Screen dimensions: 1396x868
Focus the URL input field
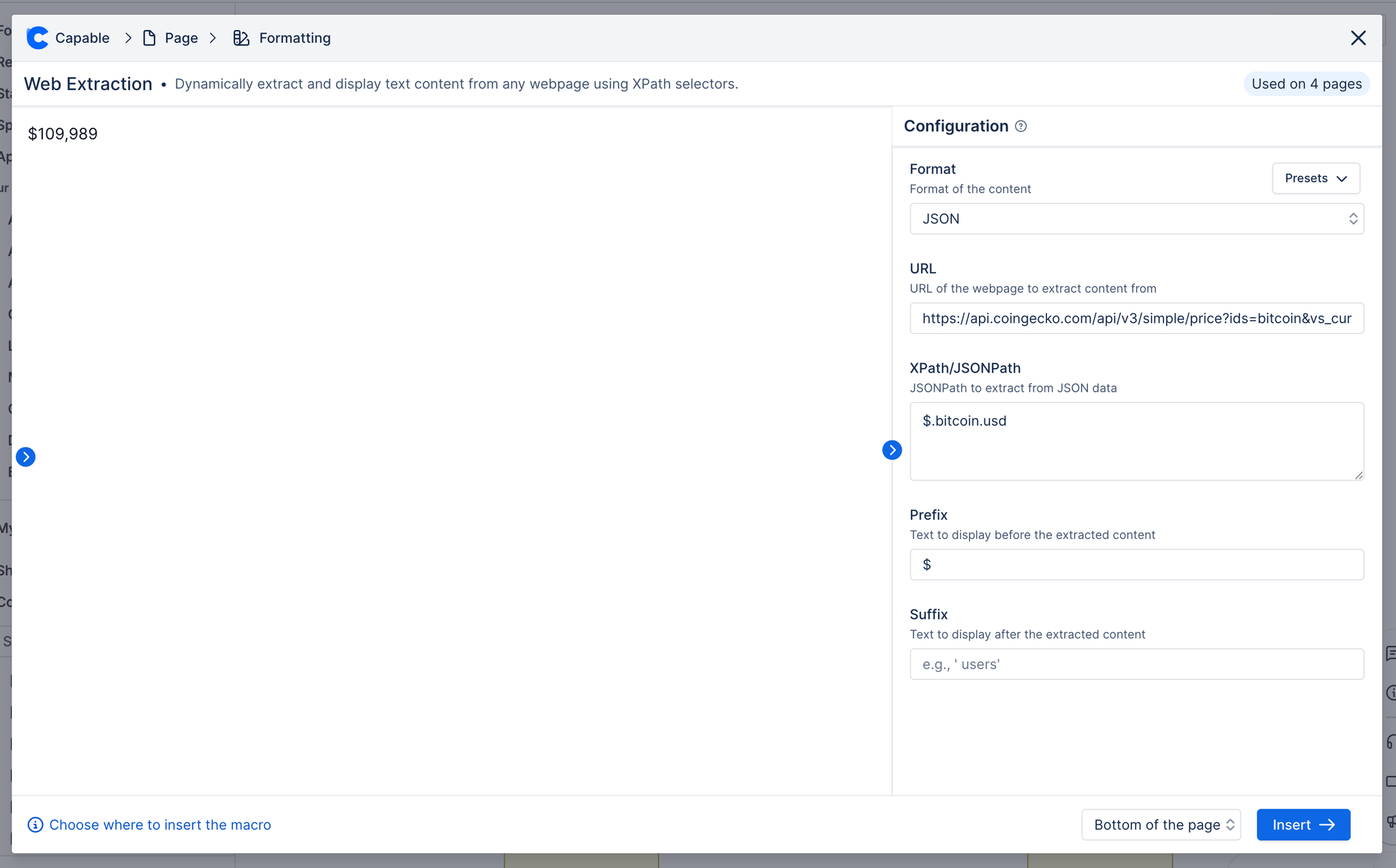(1136, 318)
